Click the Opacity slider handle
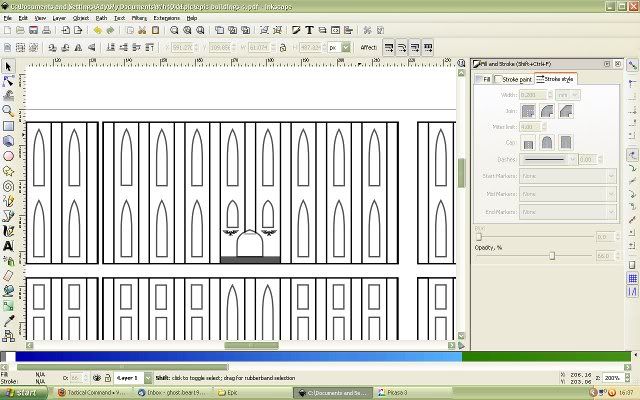The width and height of the screenshot is (640, 400). pos(552,256)
